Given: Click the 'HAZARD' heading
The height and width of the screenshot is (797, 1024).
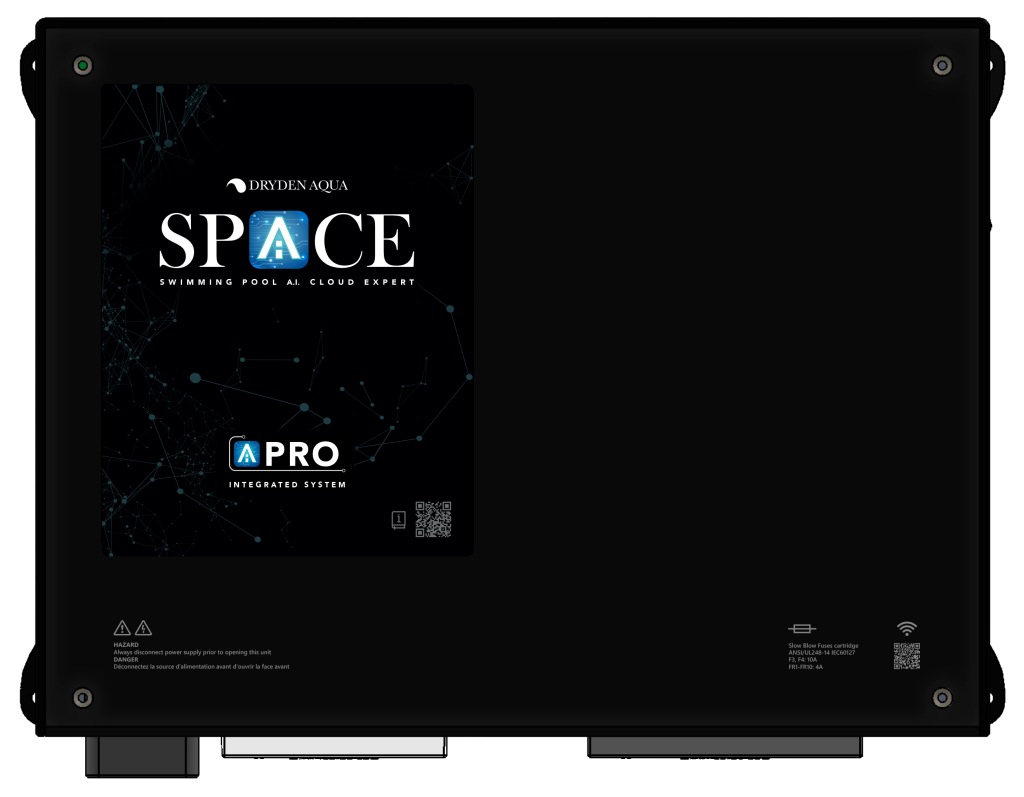Looking at the screenshot, I should [126, 645].
